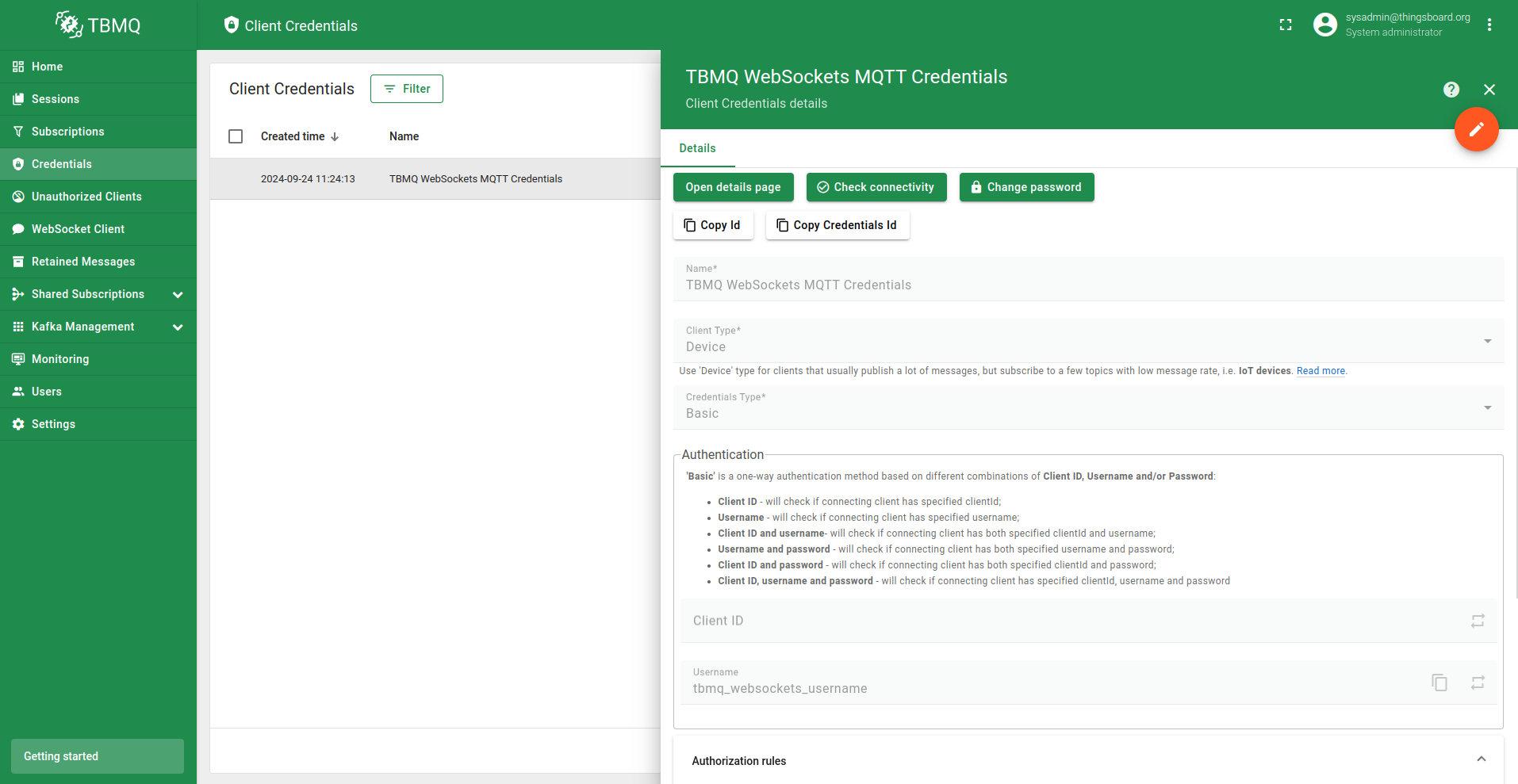Click the user account avatar icon
Image resolution: width=1518 pixels, height=784 pixels.
[1324, 25]
